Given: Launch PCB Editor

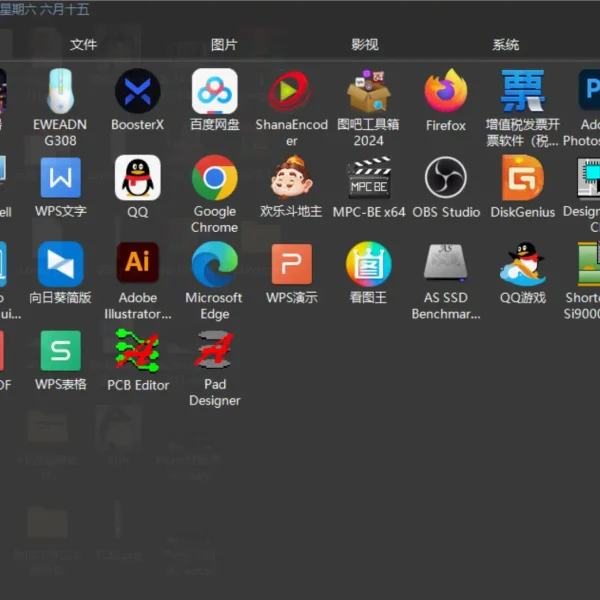Looking at the screenshot, I should click(x=138, y=351).
